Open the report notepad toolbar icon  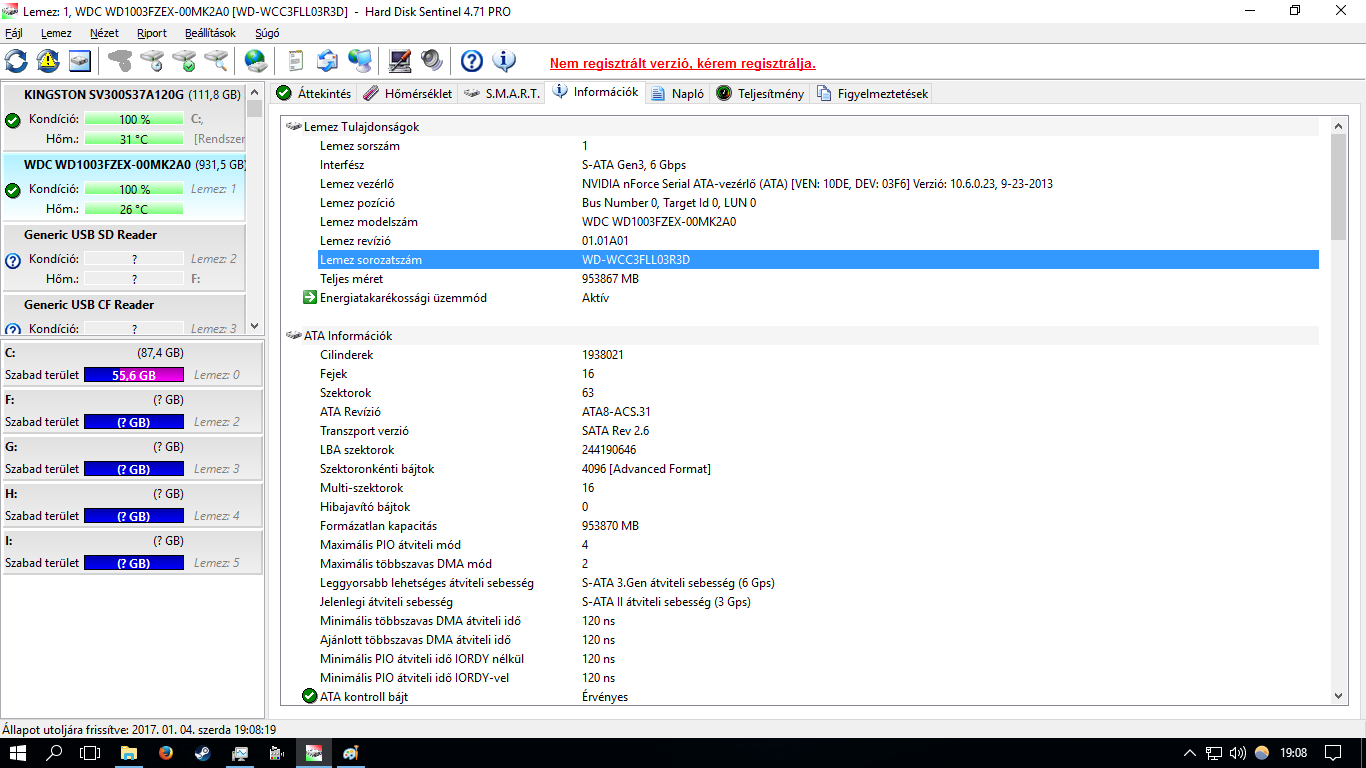296,61
